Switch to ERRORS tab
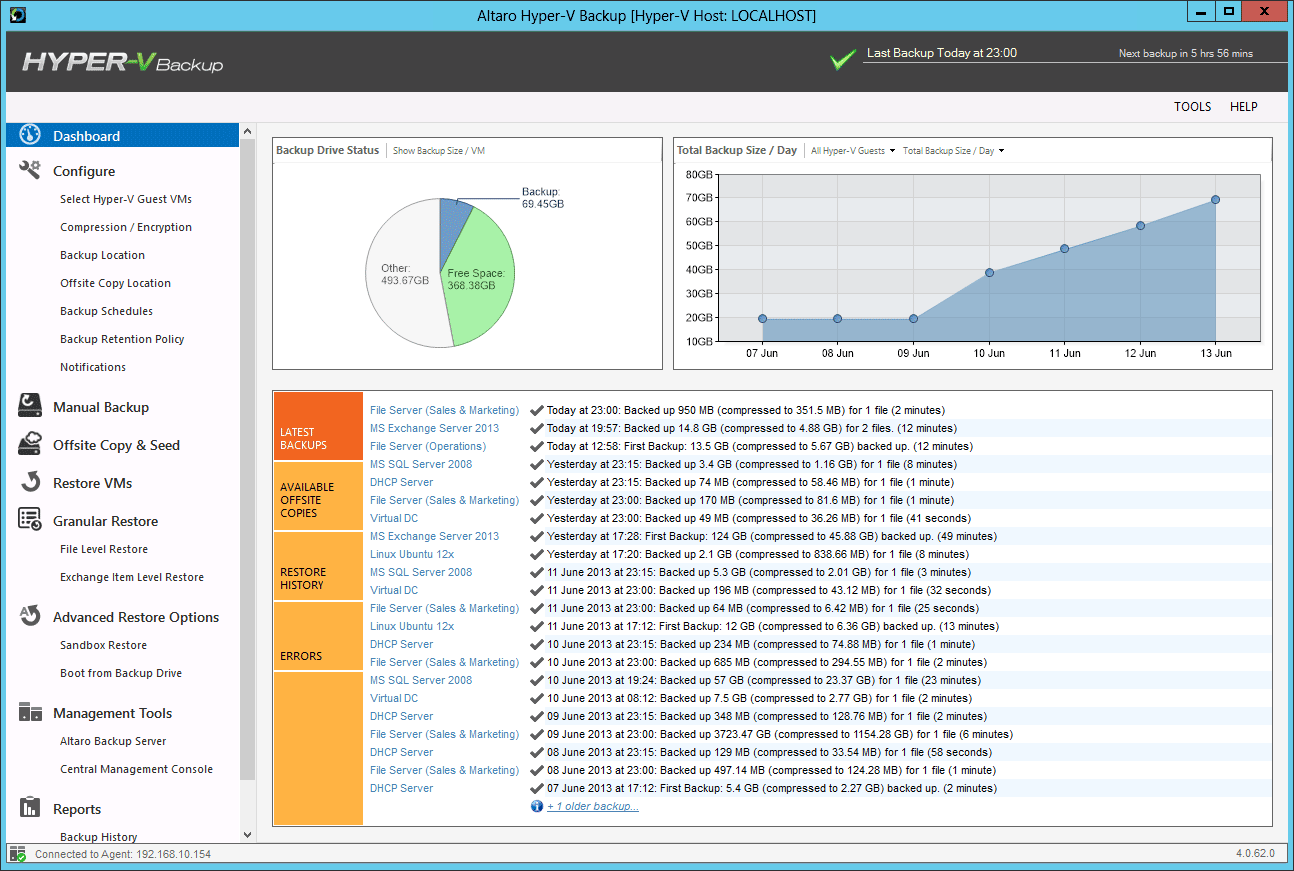1294x871 pixels. [318, 636]
